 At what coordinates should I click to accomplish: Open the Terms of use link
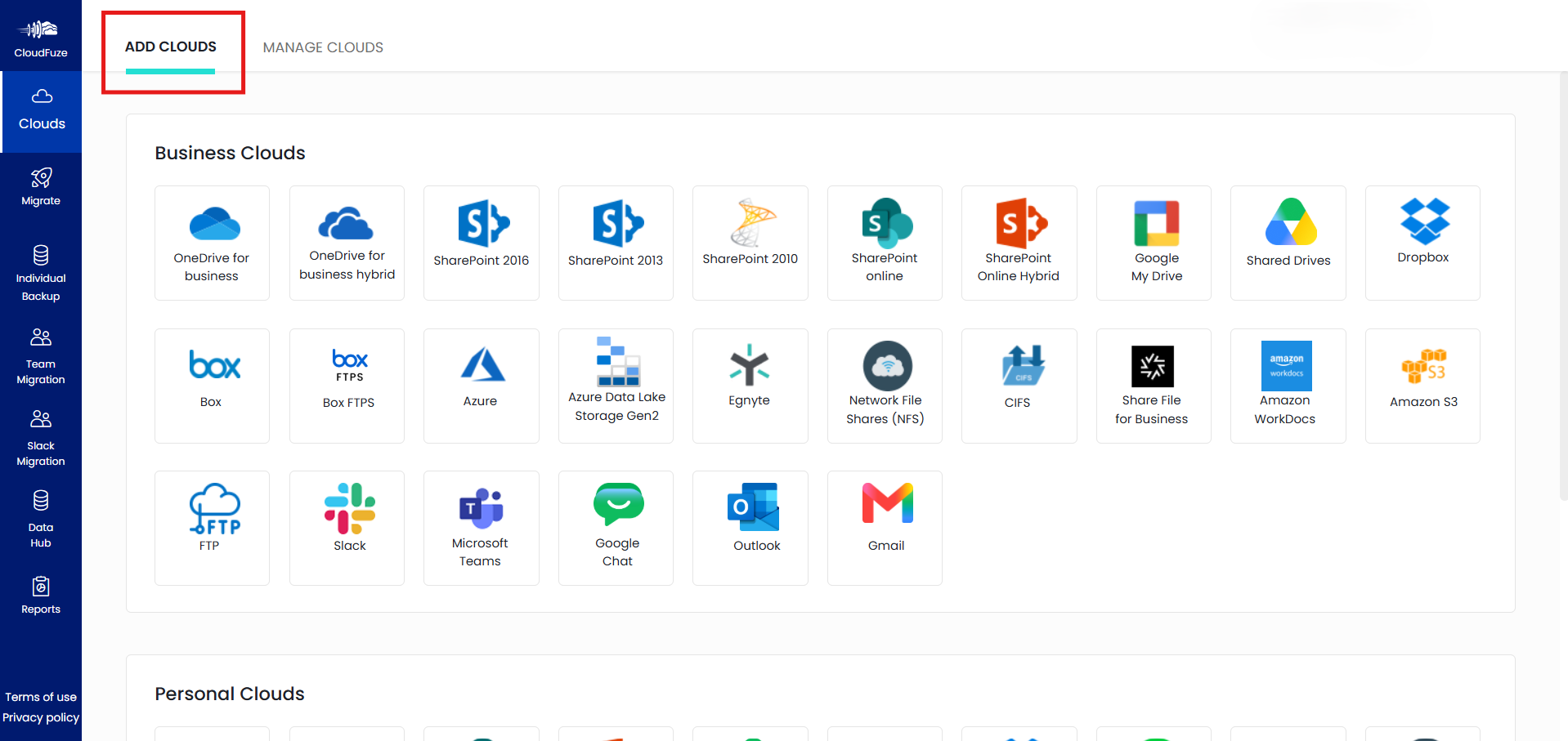[41, 697]
